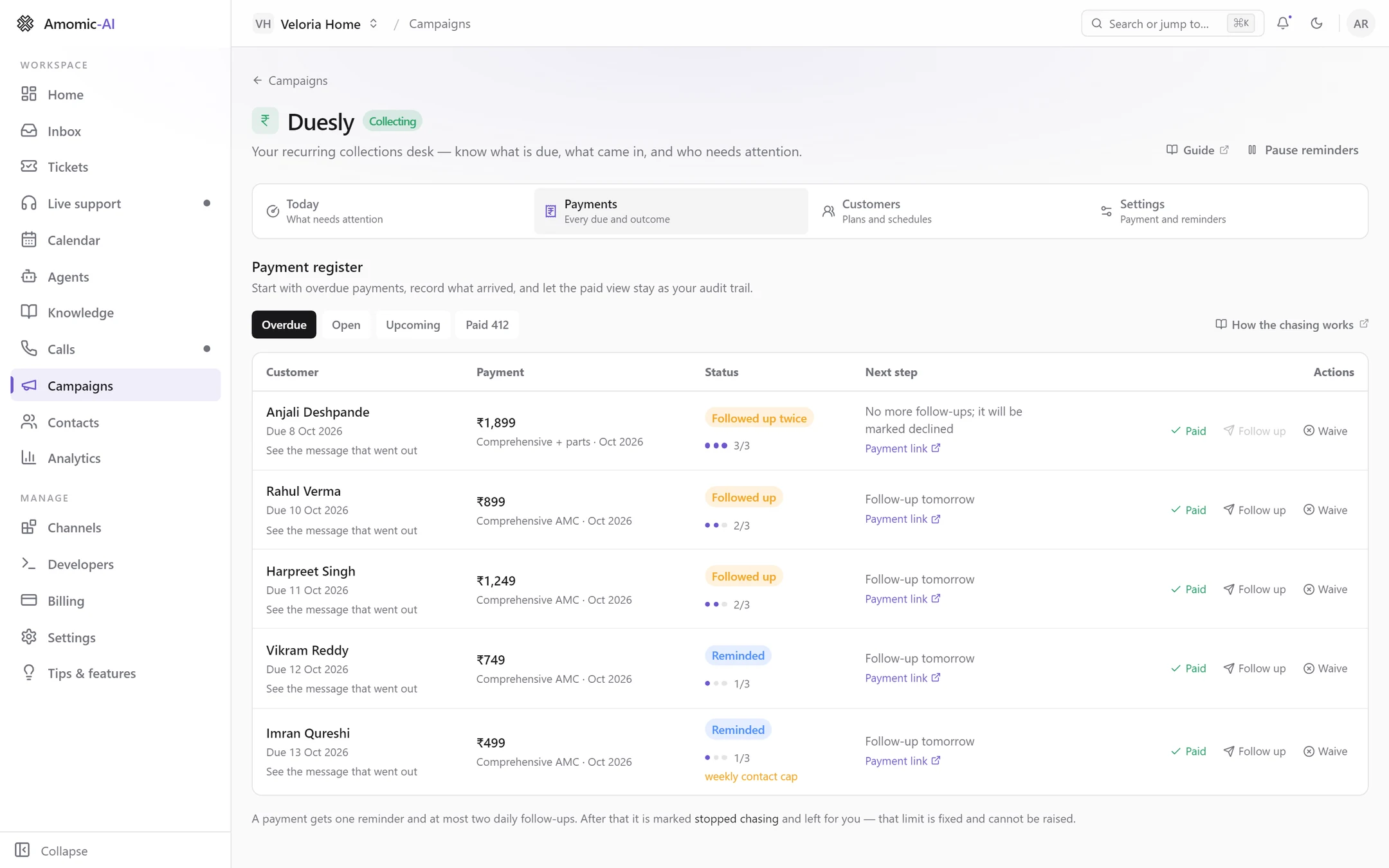The height and width of the screenshot is (868, 1389).
Task: Open Live support in the sidebar
Action: (x=116, y=204)
